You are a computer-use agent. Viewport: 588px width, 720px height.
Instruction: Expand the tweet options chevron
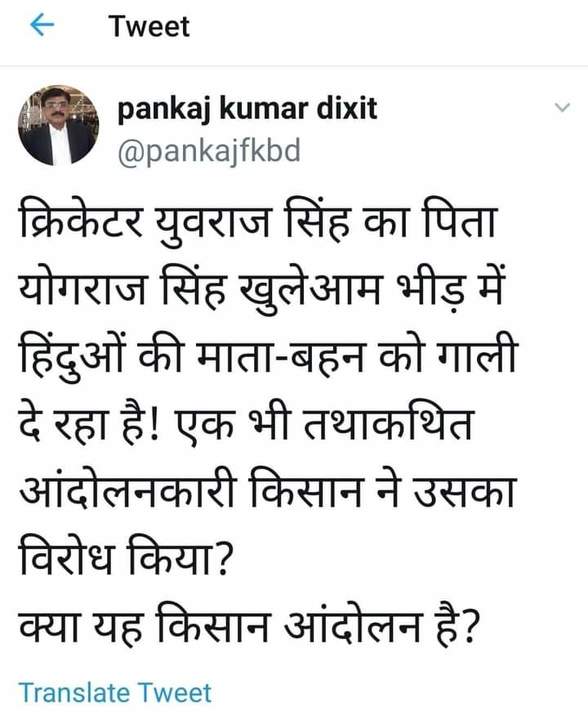pyautogui.click(x=562, y=107)
